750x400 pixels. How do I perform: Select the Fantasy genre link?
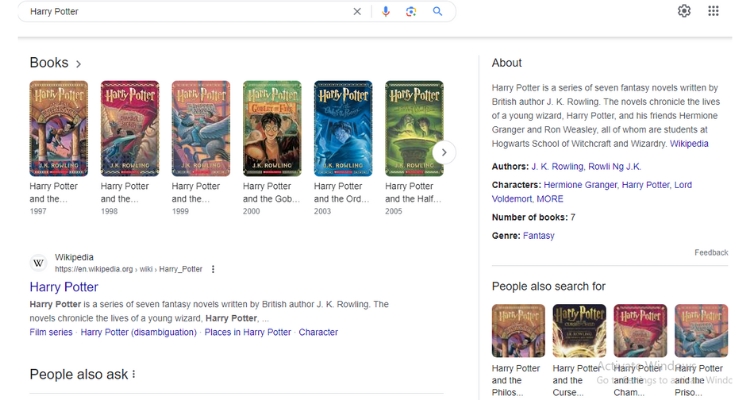538,236
